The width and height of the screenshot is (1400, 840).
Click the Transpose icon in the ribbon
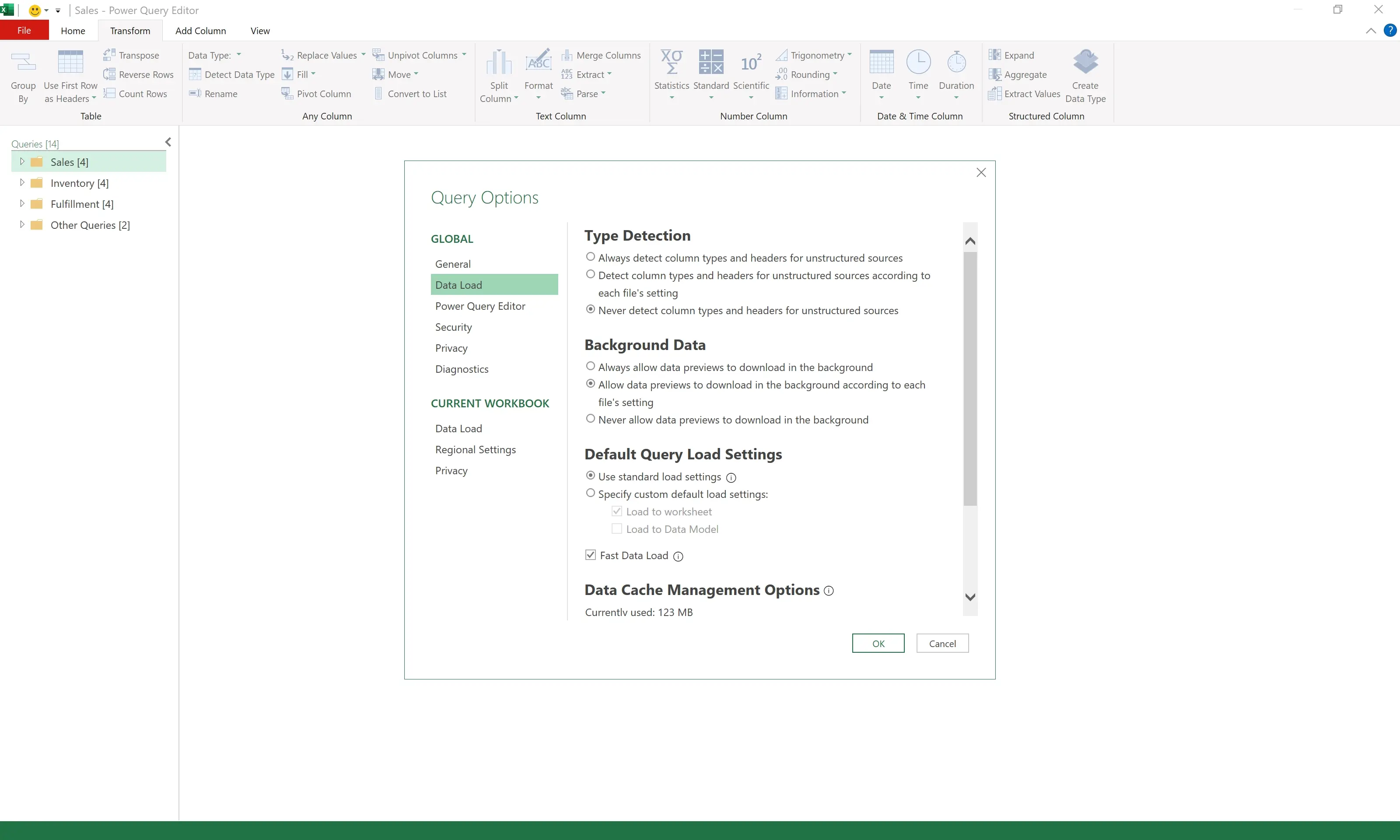pos(109,55)
